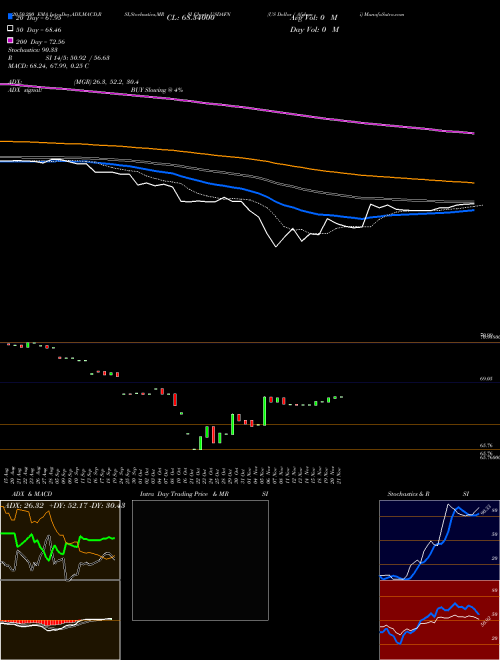Click the '200 Day = 72.56' legend text
This screenshot has height=660, width=500.
tap(40, 42)
